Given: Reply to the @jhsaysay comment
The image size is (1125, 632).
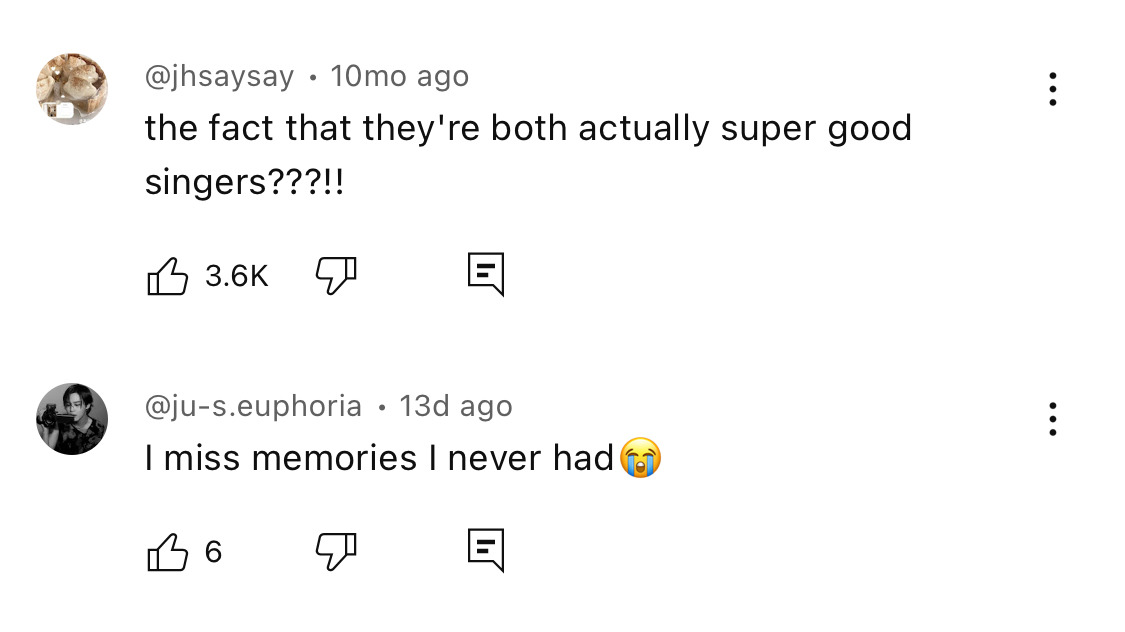Looking at the screenshot, I should click(486, 275).
